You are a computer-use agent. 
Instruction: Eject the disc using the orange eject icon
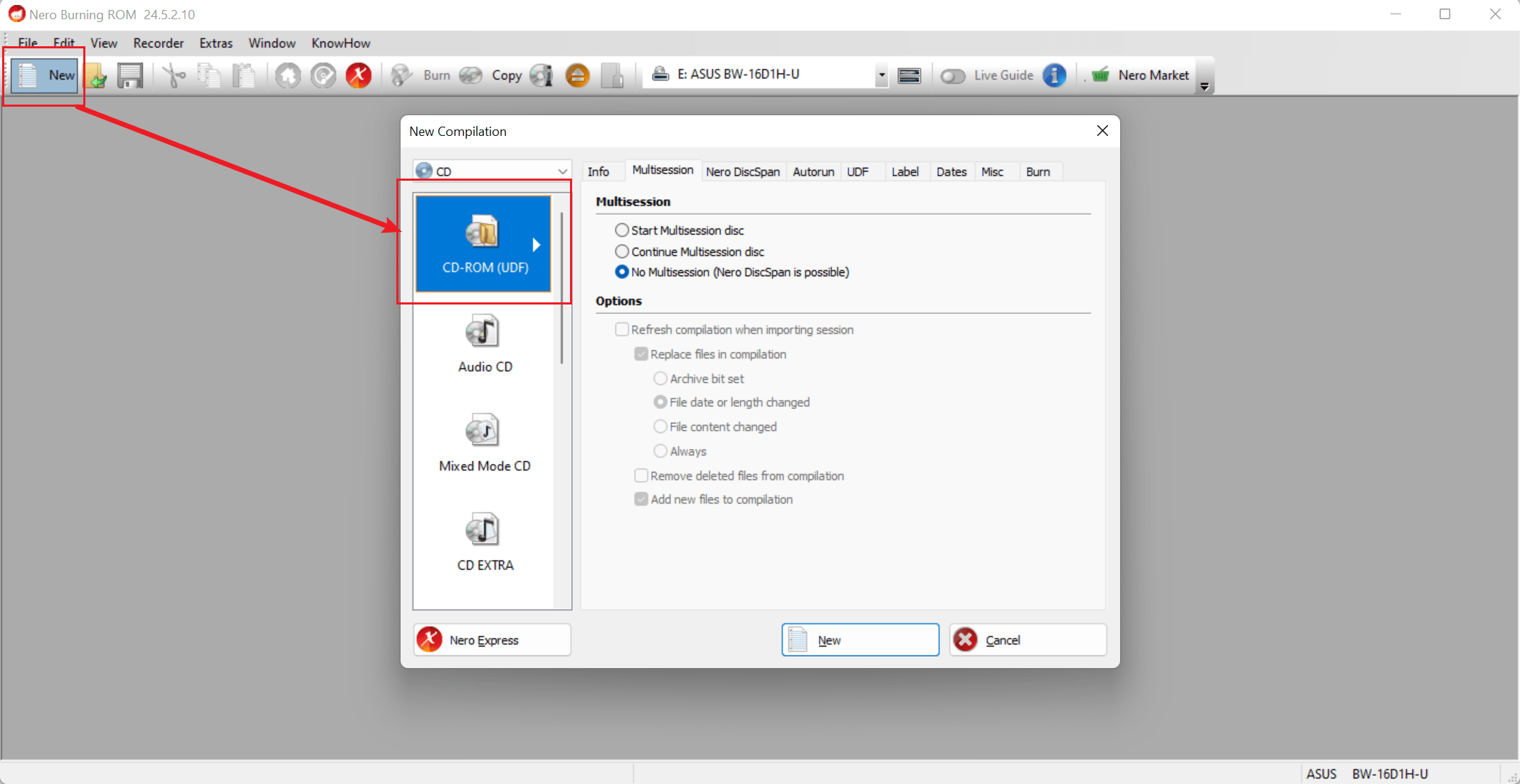577,75
